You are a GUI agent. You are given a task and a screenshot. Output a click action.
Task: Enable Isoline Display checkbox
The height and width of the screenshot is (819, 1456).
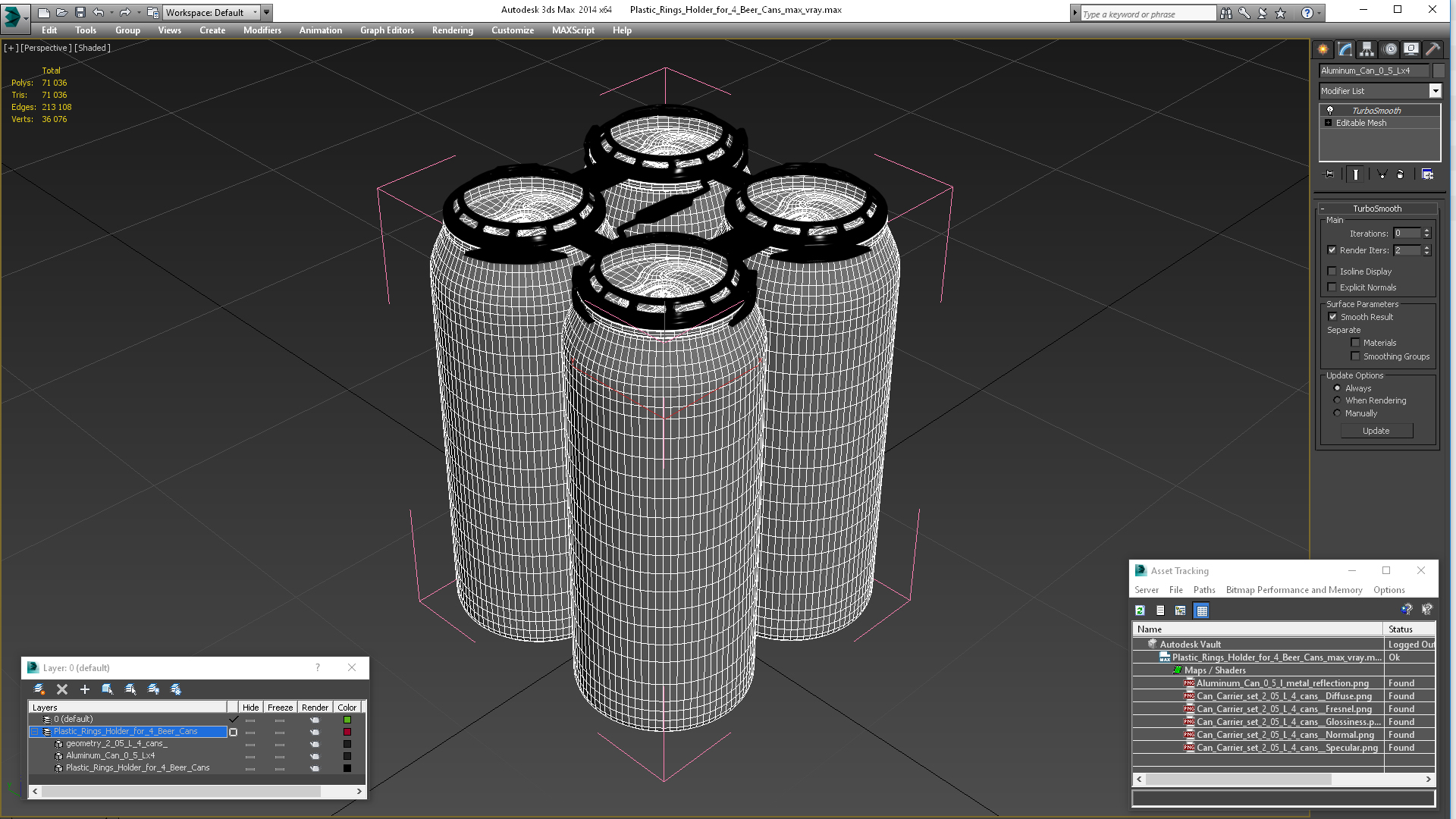click(x=1332, y=271)
